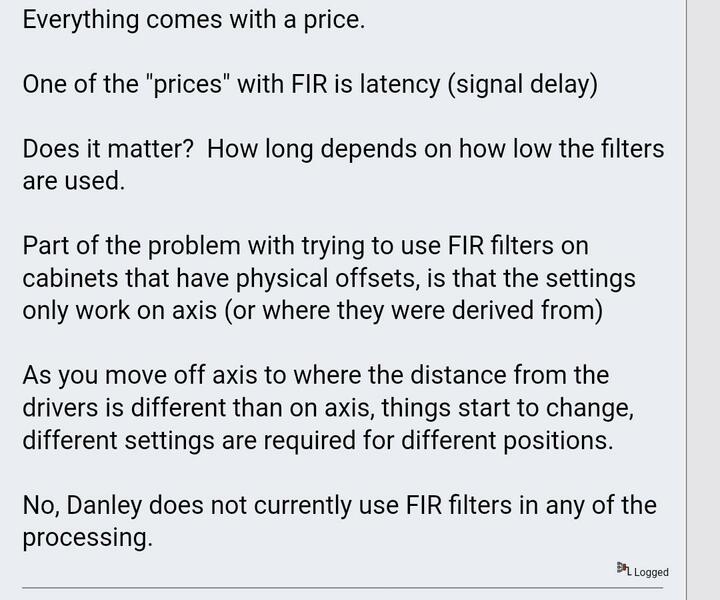Click the line starting "different settings are required"

tap(317, 439)
